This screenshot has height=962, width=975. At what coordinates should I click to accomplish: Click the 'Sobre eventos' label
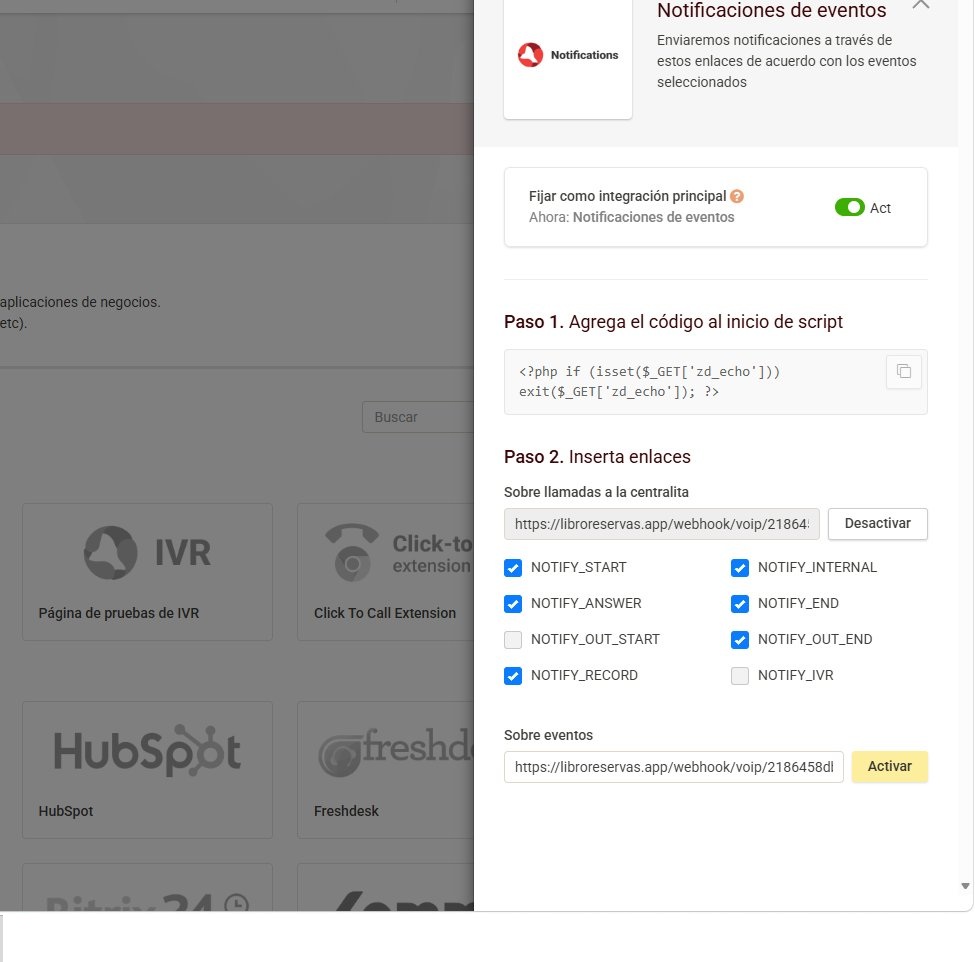548,735
